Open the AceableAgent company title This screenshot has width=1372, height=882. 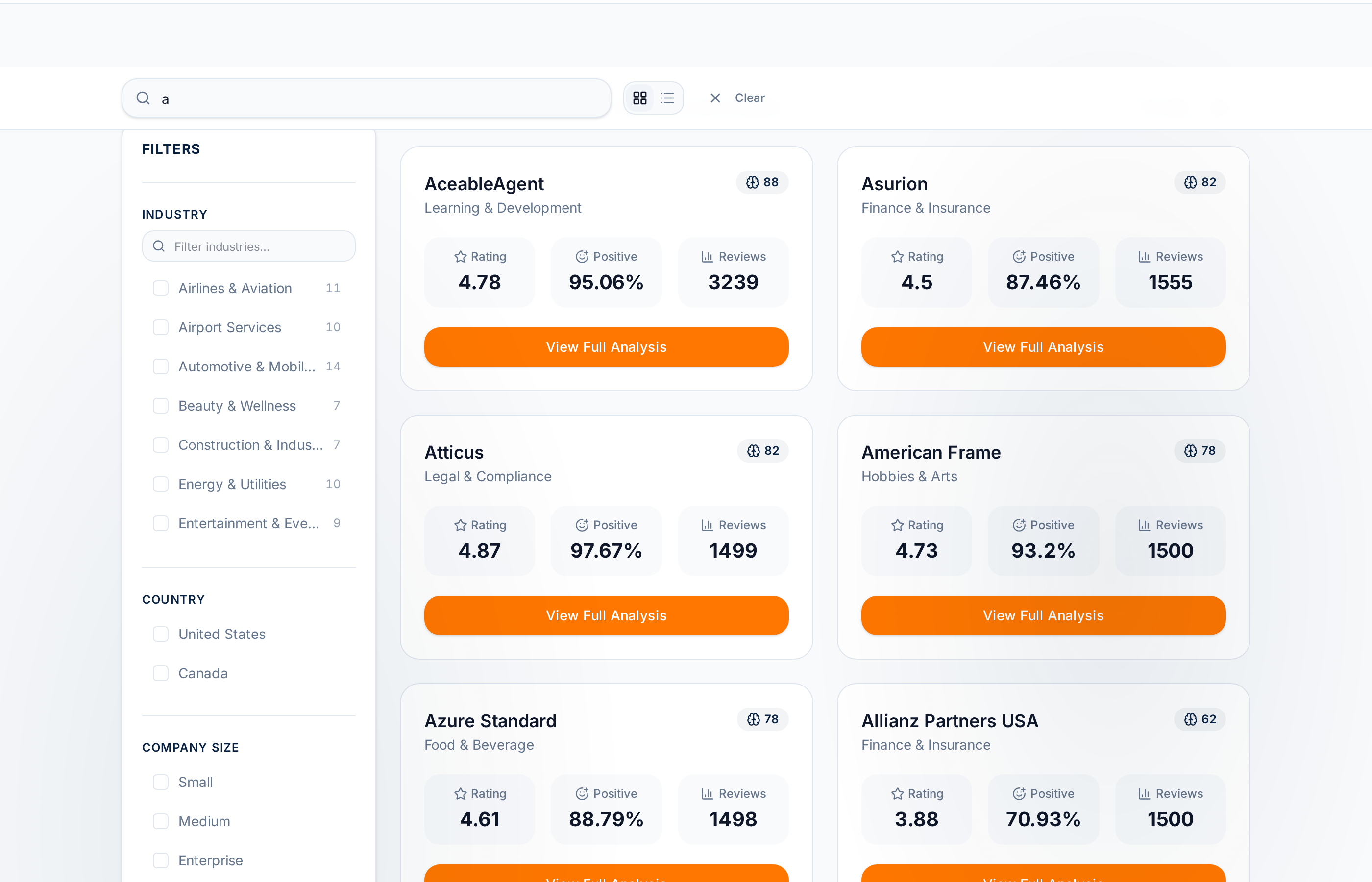coord(484,184)
